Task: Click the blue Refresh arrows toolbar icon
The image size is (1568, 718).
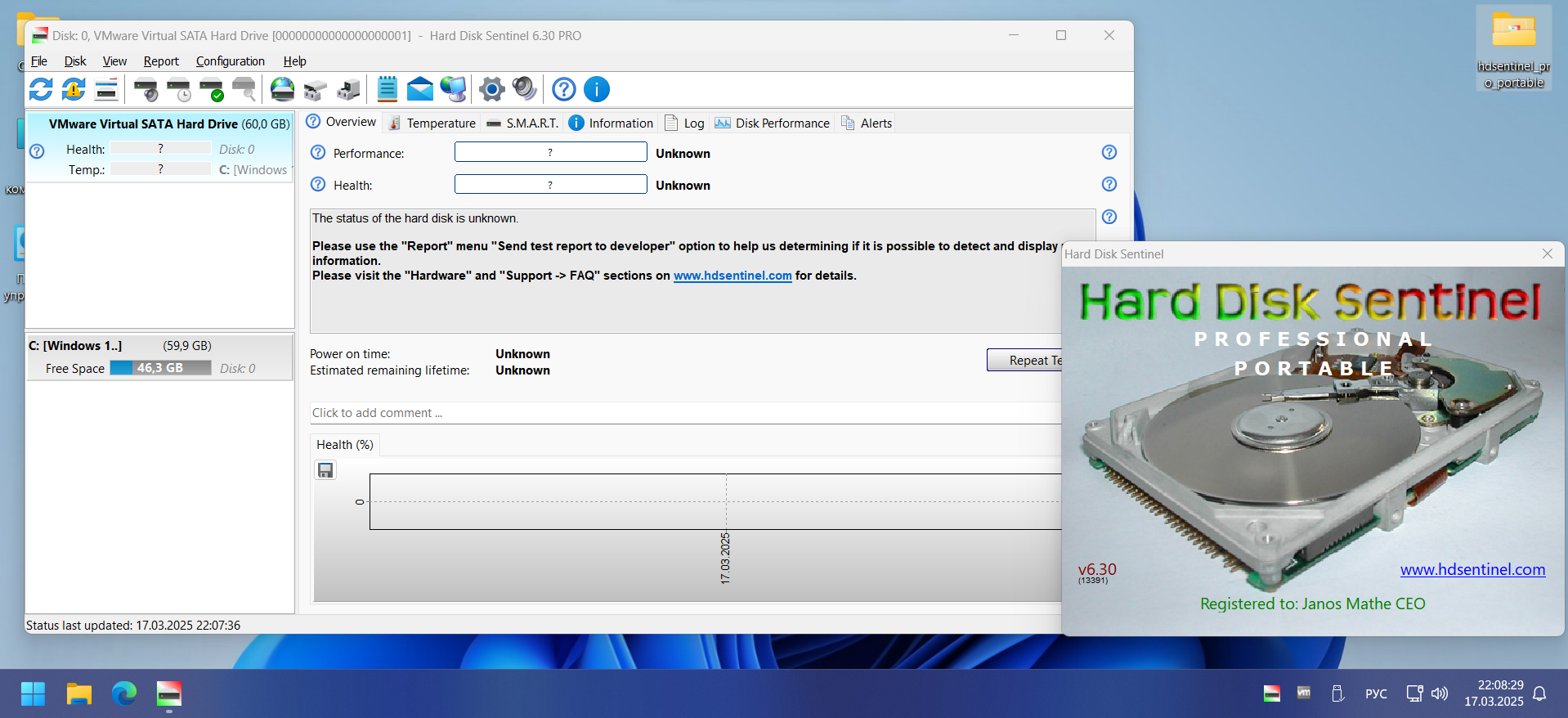Action: coord(41,89)
